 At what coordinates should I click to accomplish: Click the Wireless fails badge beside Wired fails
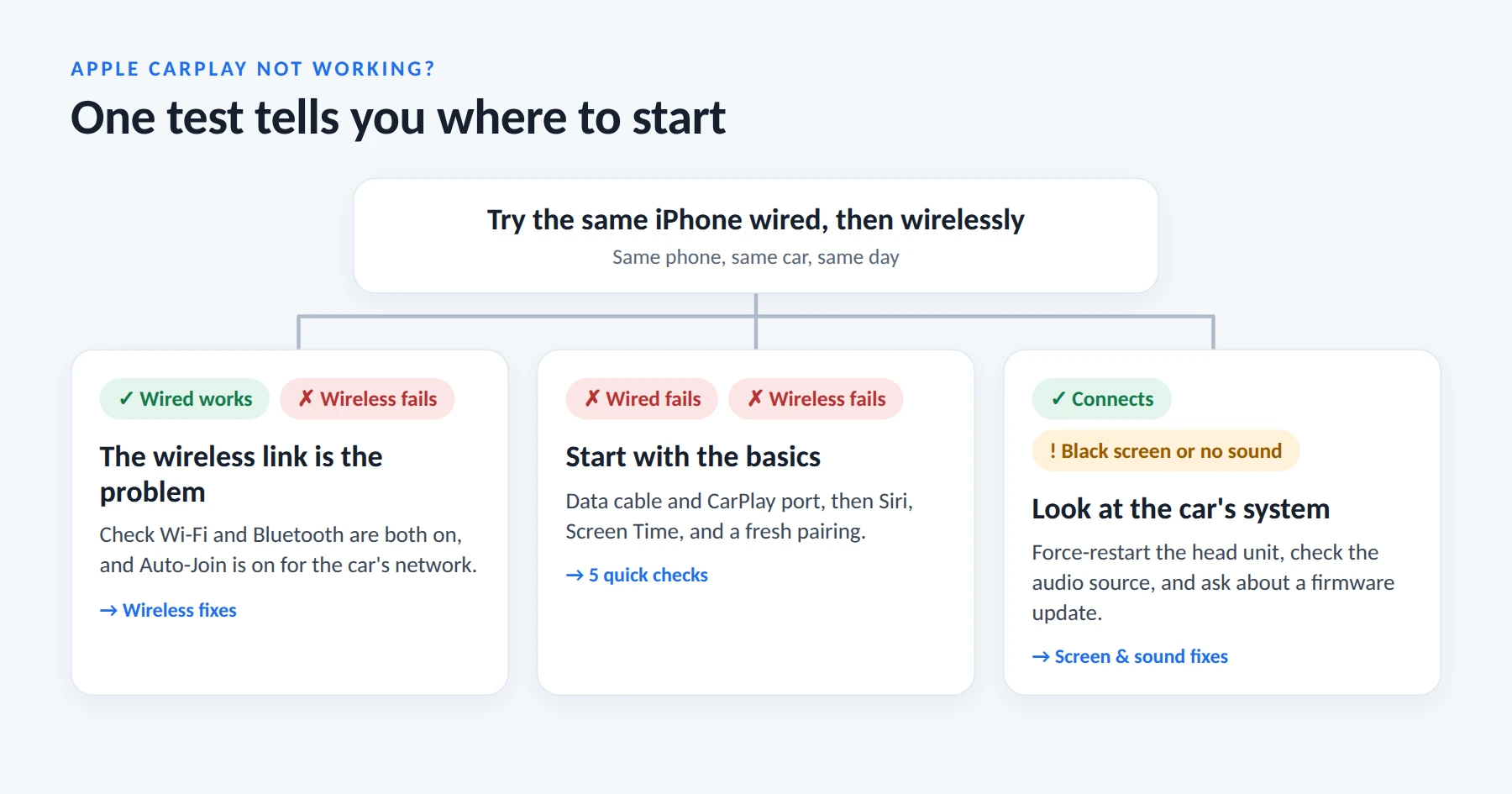tap(816, 399)
